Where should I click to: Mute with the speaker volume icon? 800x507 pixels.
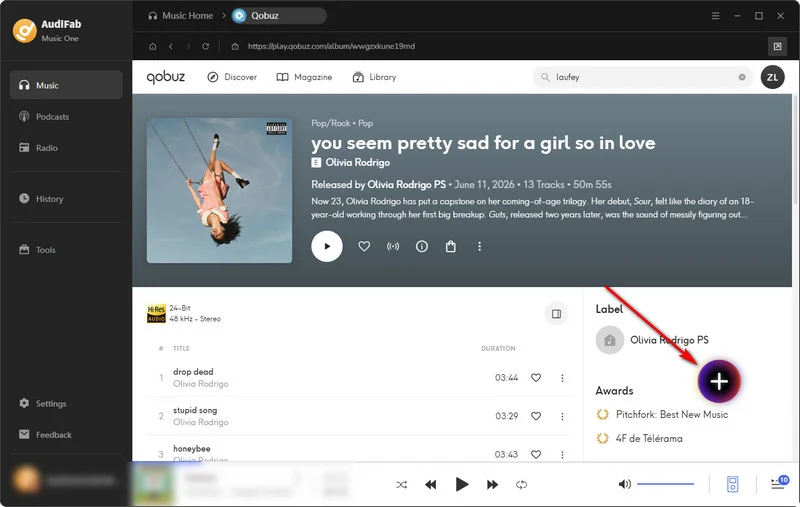pos(624,484)
